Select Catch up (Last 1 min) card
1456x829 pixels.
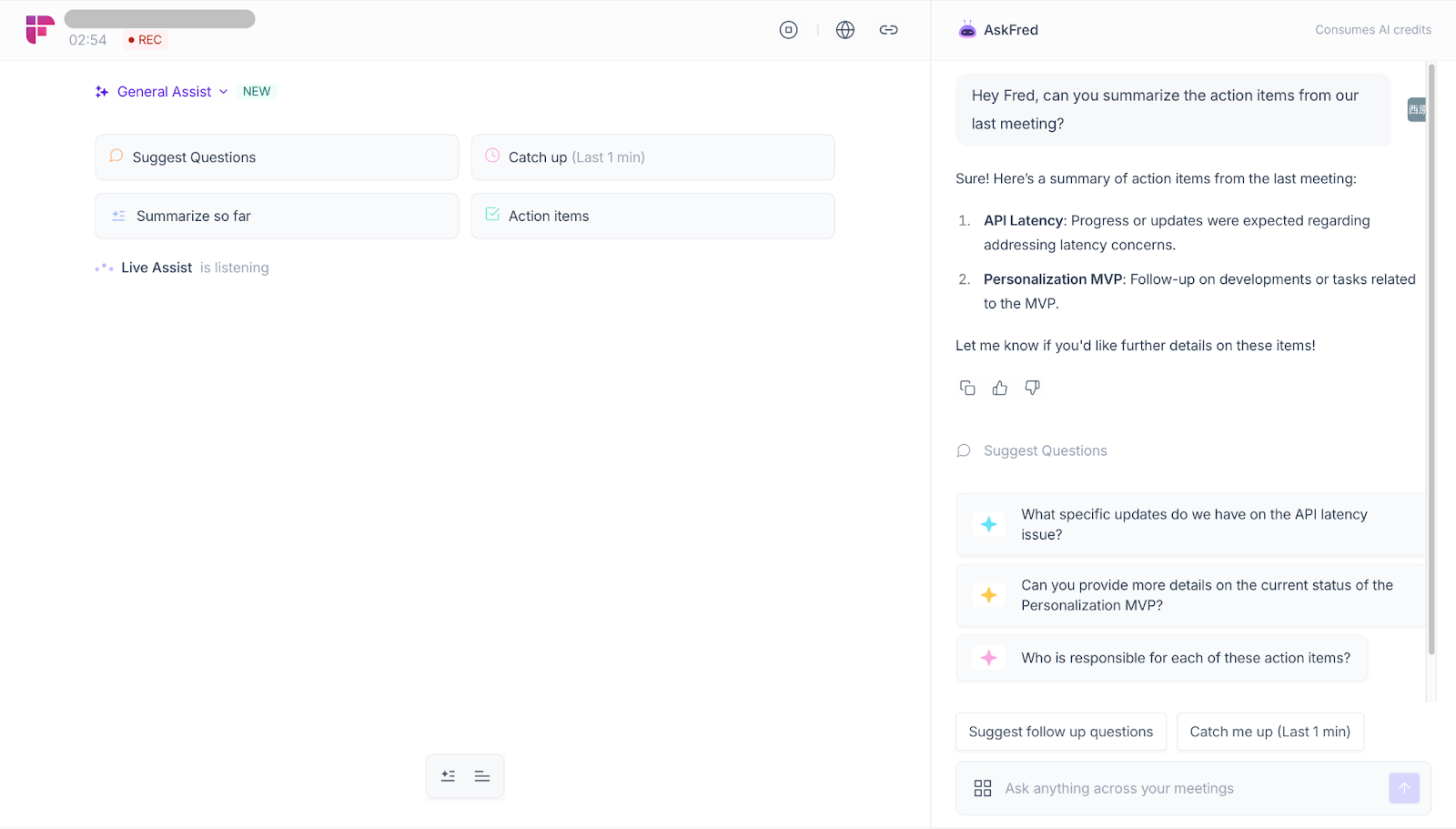pos(652,157)
